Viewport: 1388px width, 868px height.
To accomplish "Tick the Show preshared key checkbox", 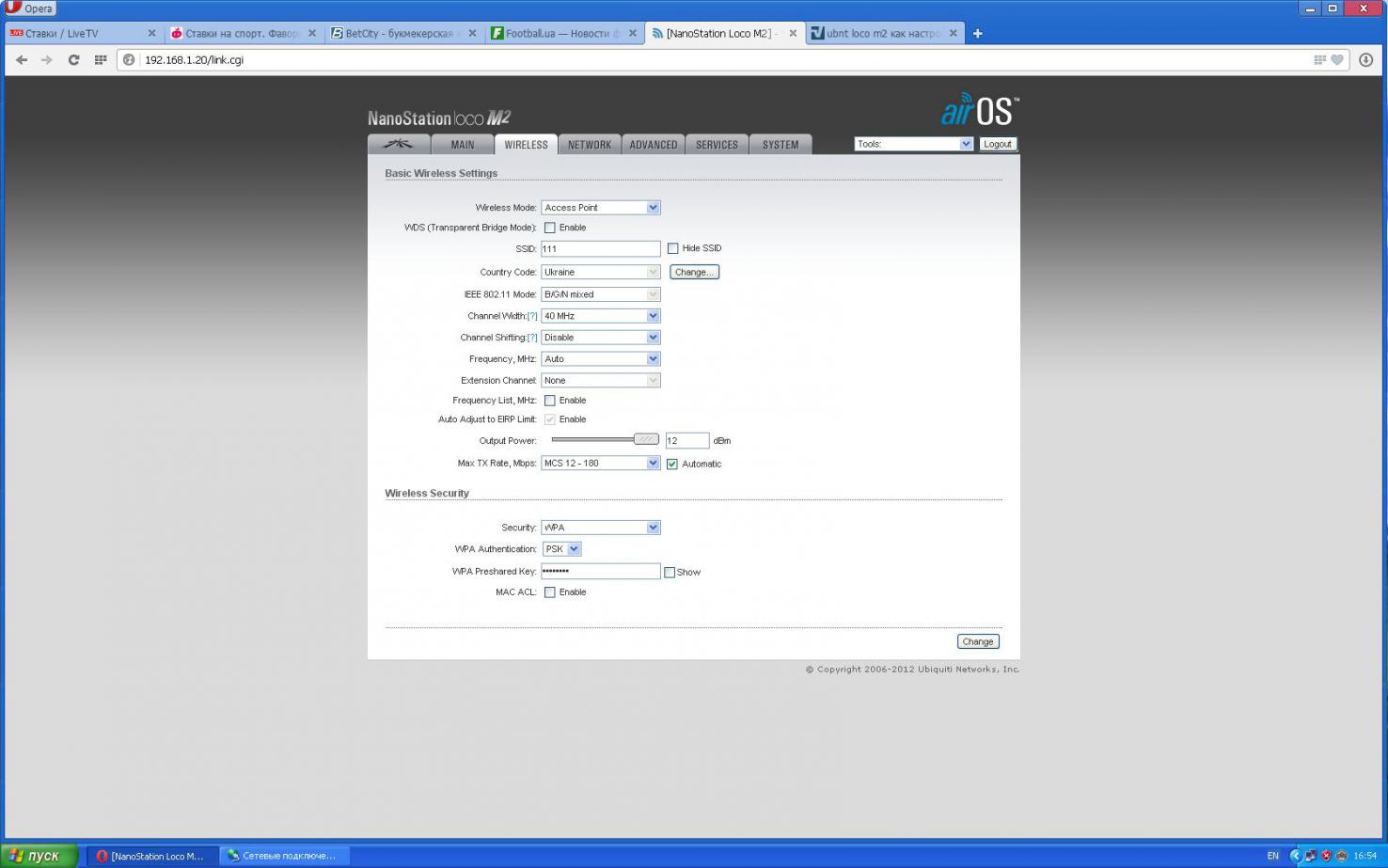I will pos(670,572).
